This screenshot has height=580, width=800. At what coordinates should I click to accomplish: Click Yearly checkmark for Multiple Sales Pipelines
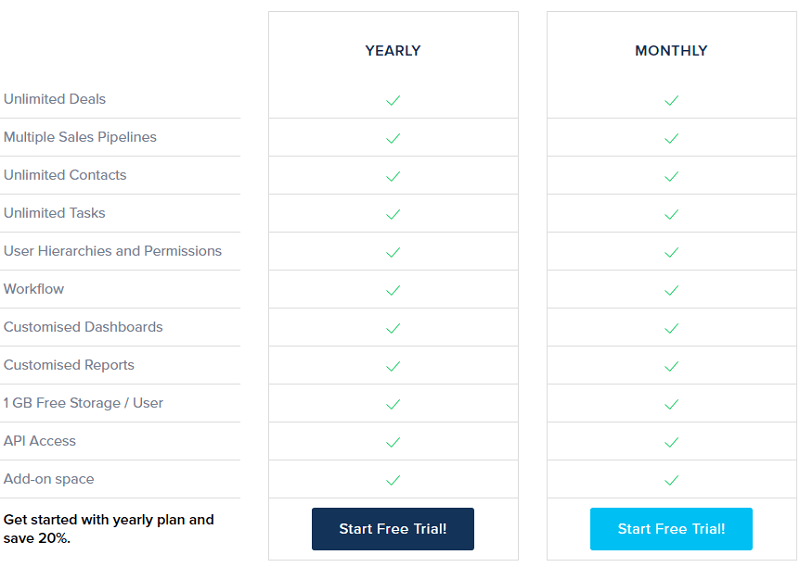393,138
